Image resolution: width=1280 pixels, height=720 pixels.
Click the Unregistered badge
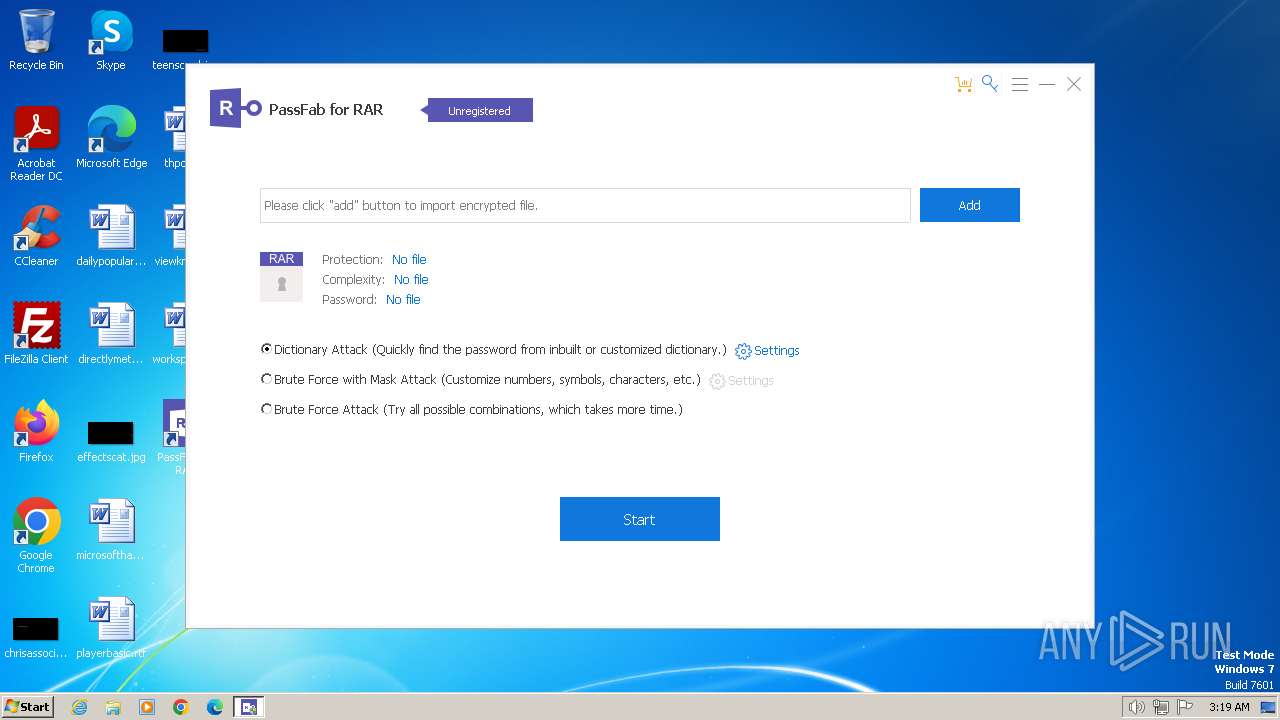[x=480, y=111]
